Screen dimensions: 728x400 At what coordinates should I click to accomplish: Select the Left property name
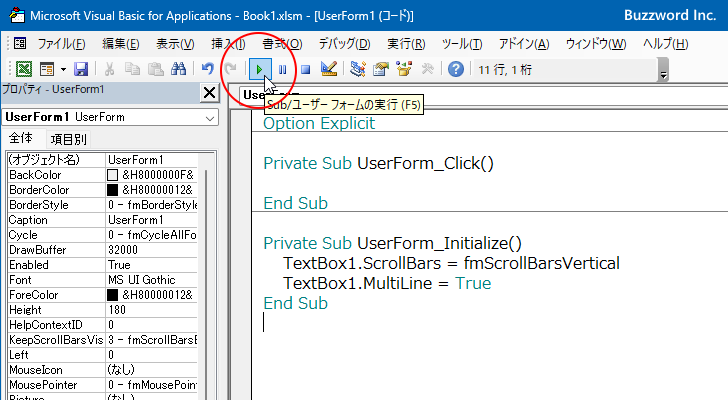tap(19, 355)
